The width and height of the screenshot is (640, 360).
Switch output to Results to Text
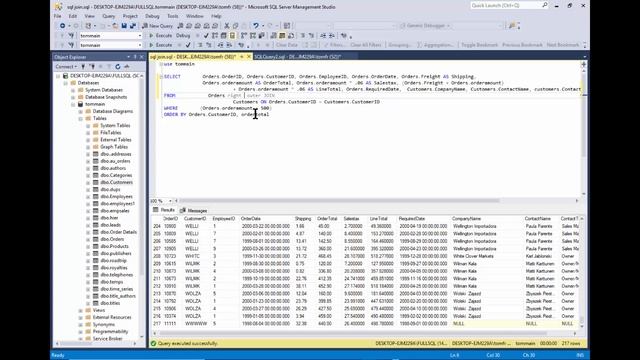click(273, 36)
